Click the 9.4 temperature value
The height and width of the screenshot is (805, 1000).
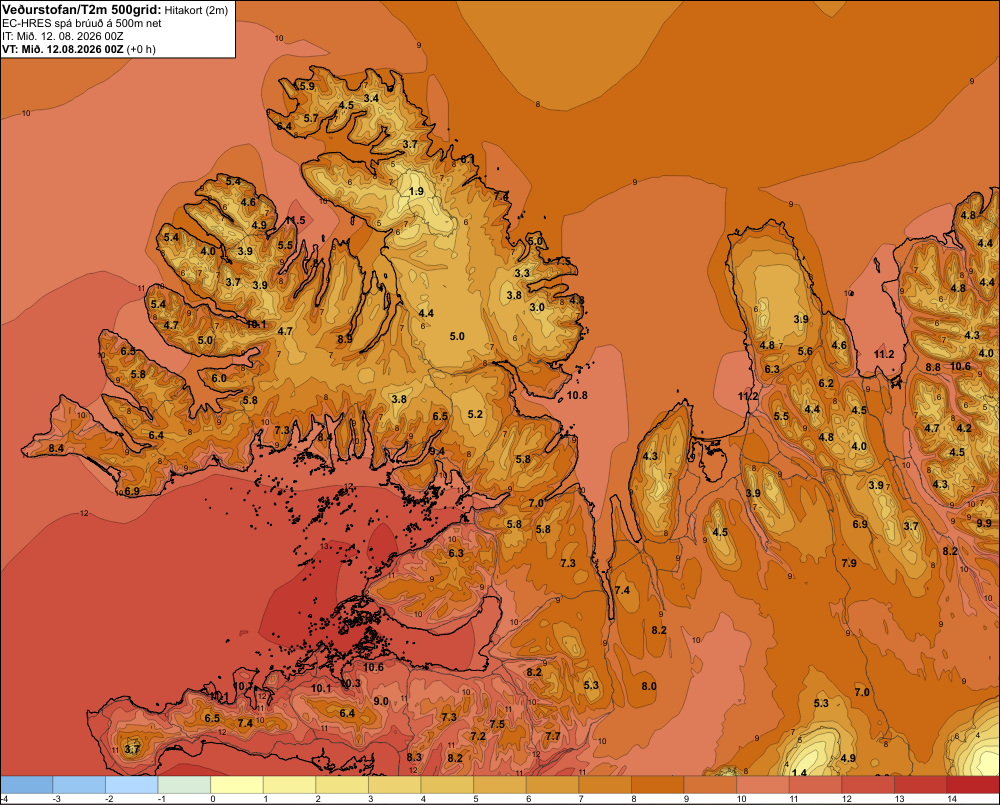(437, 452)
